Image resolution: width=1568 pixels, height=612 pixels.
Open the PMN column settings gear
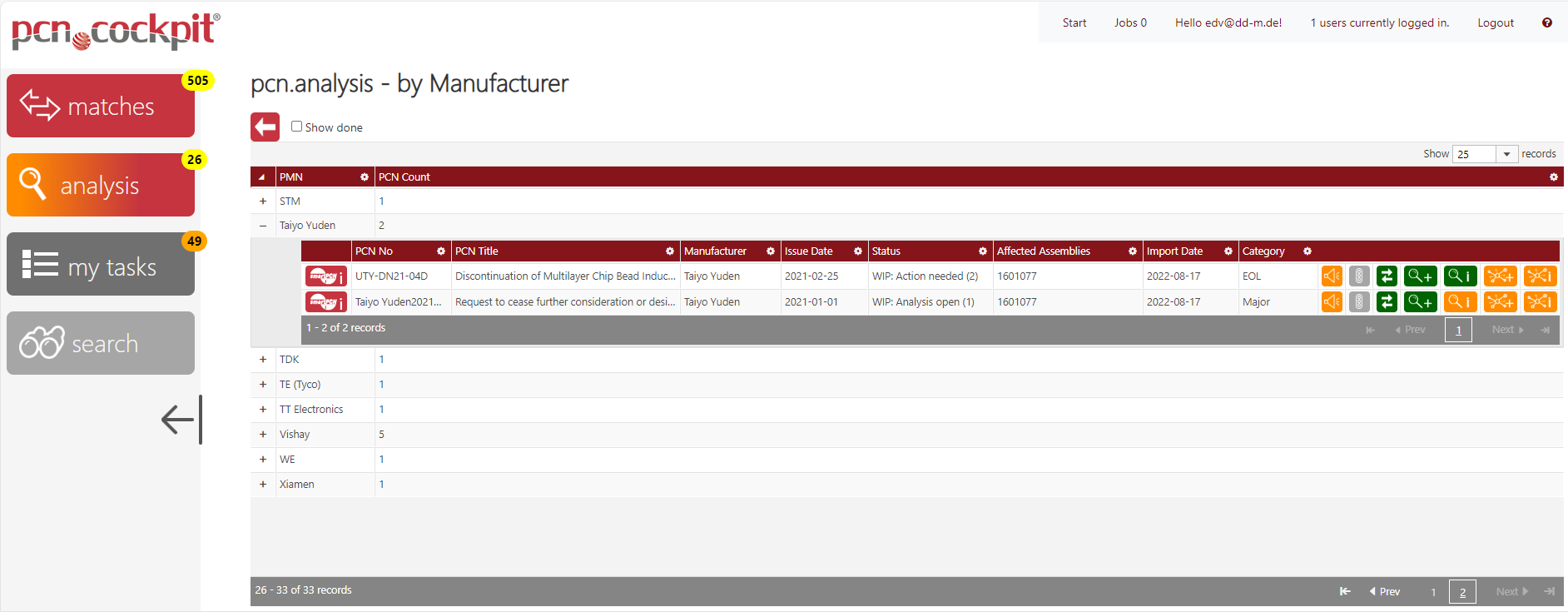pyautogui.click(x=364, y=177)
